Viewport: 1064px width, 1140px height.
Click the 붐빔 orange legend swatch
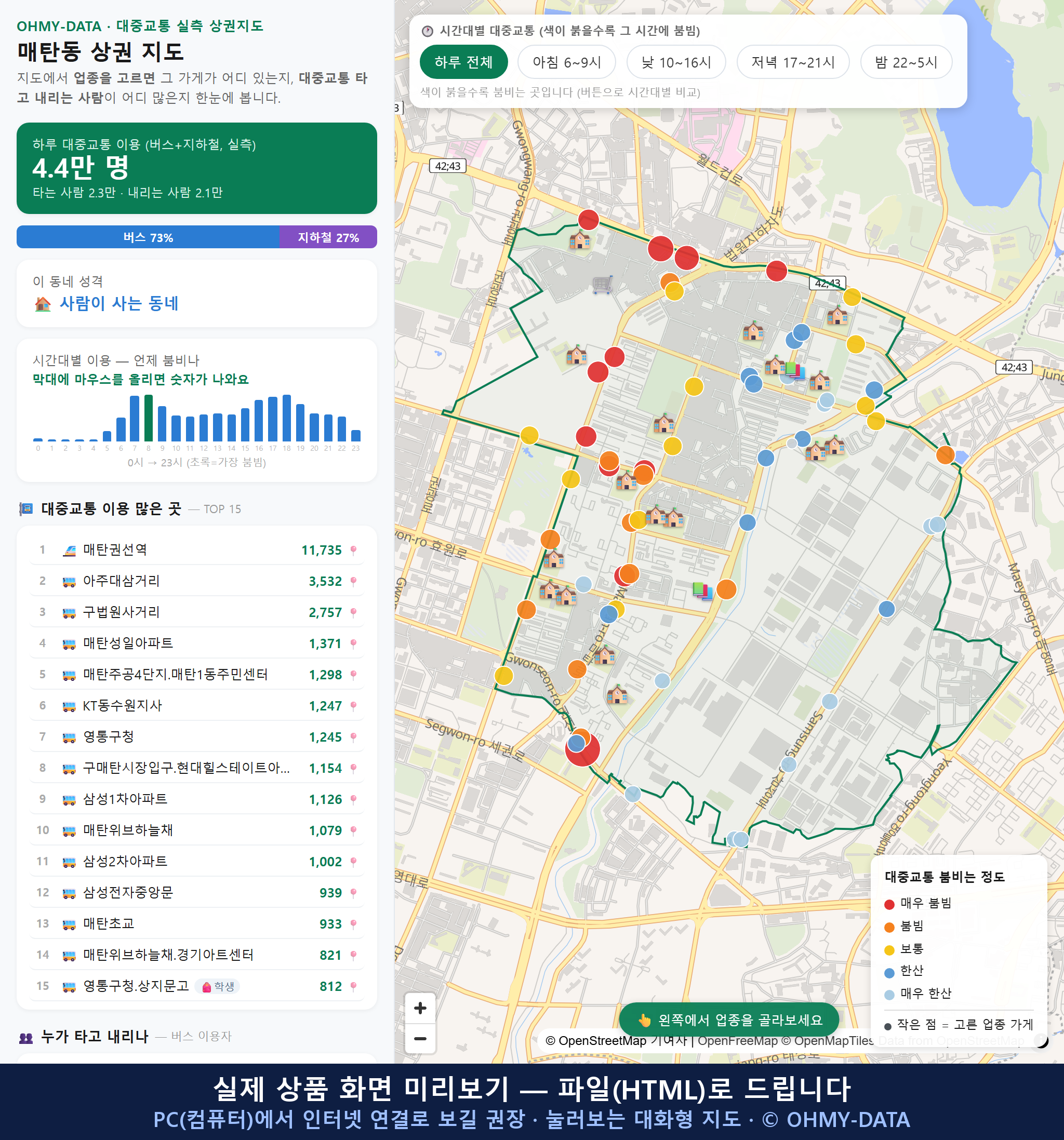[x=889, y=927]
